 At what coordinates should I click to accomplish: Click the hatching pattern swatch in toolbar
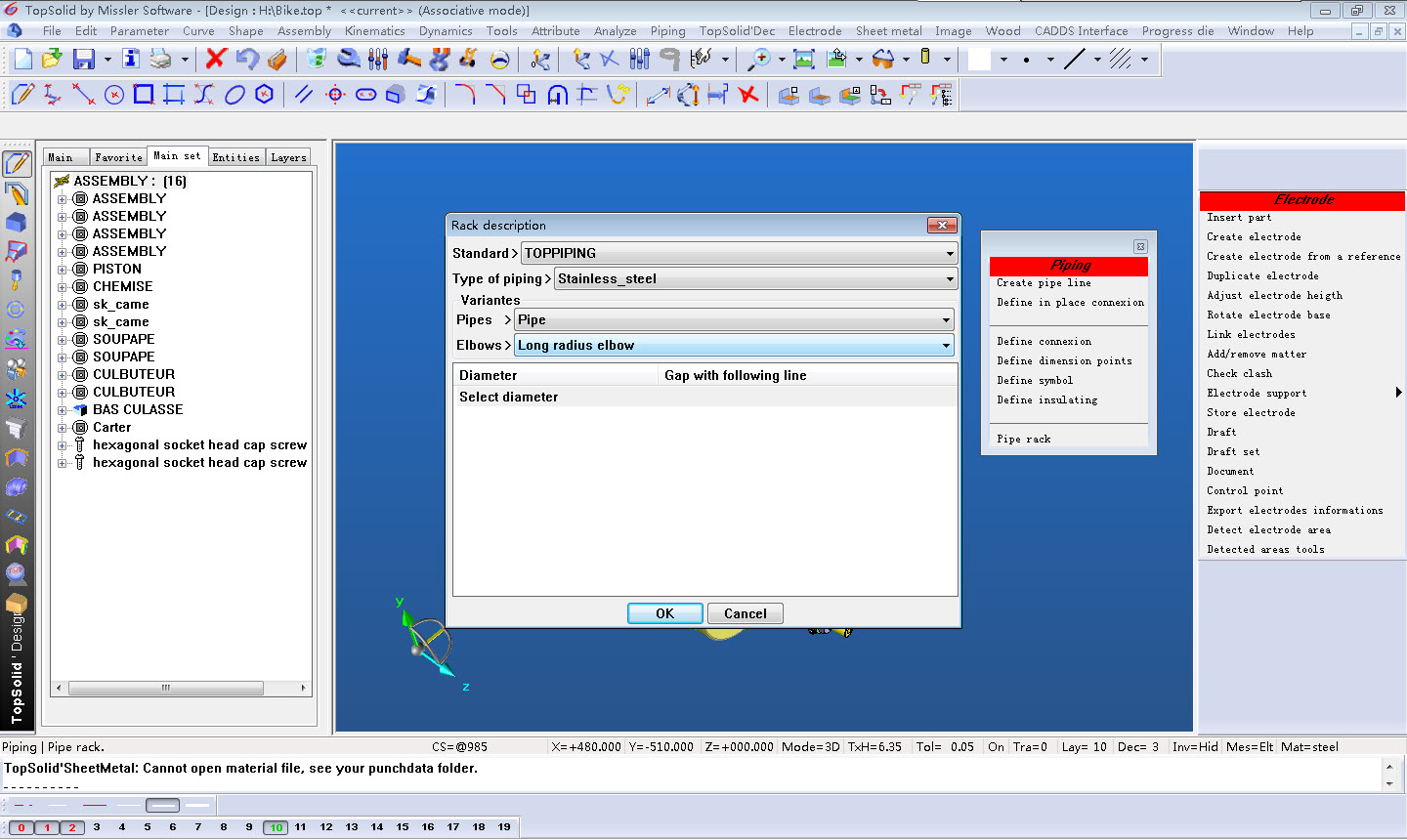click(1121, 60)
